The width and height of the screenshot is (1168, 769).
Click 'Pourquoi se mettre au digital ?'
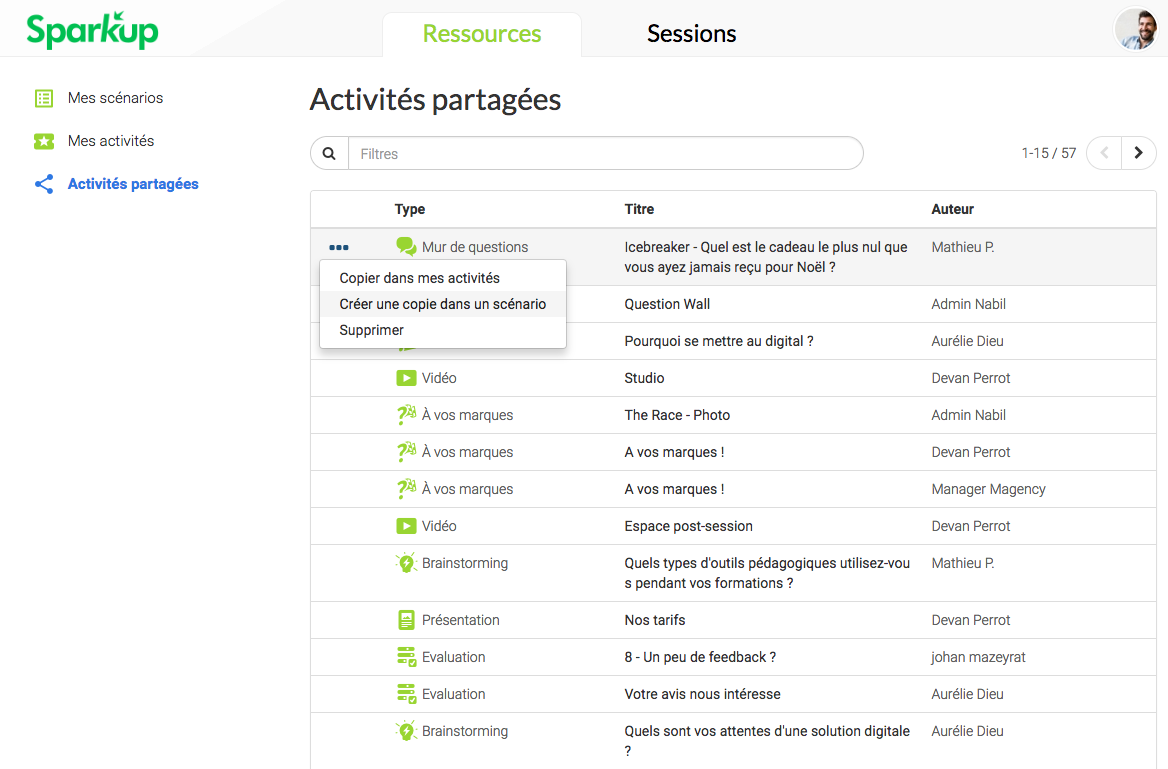click(x=719, y=341)
